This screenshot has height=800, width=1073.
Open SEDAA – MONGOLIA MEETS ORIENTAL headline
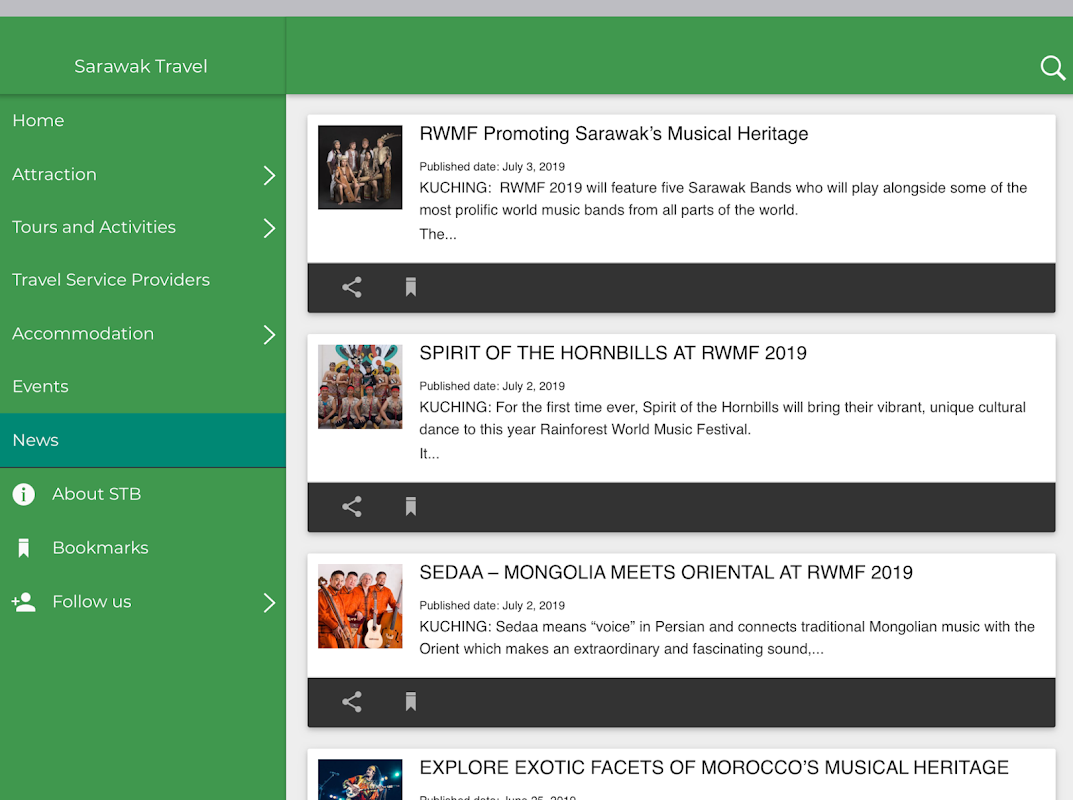point(666,573)
